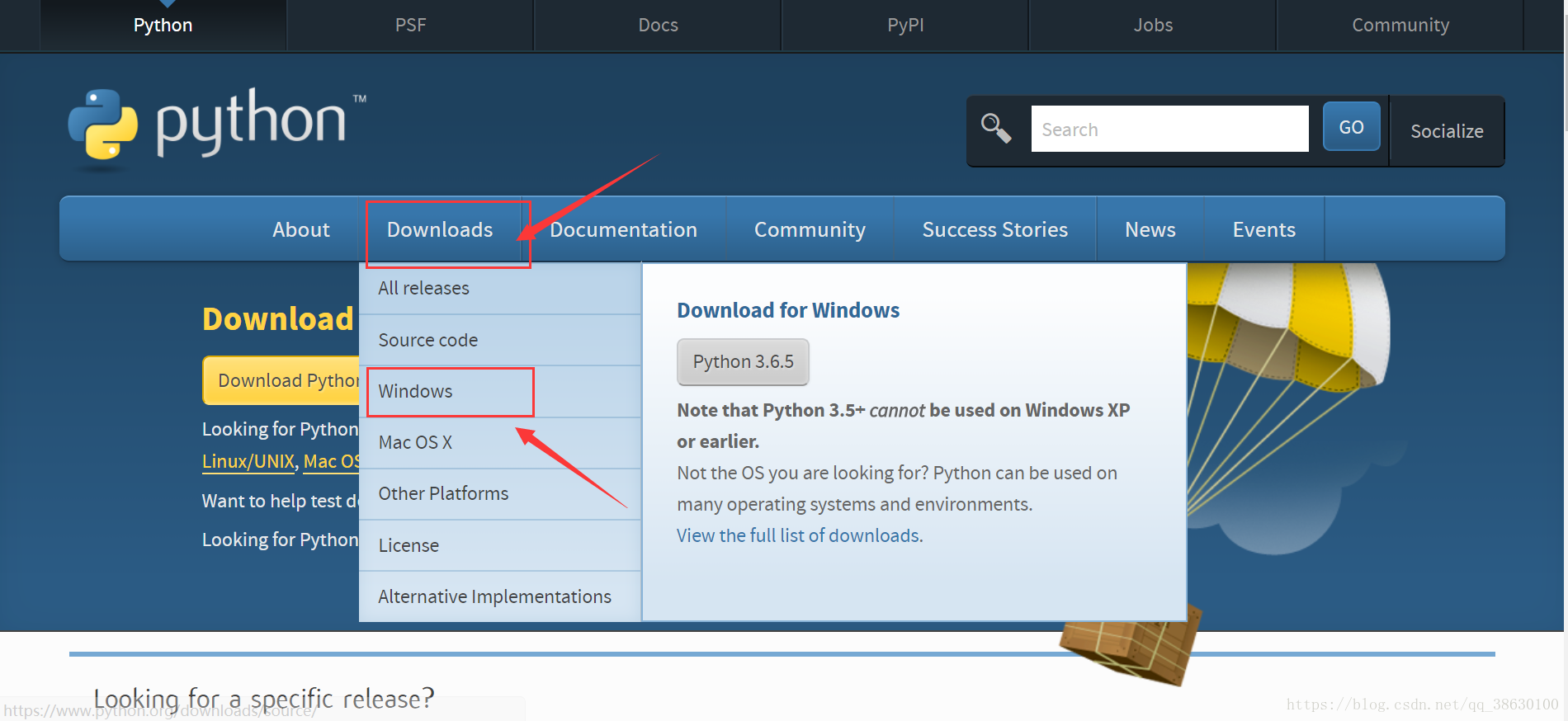Open the License submenu entry
Viewport: 1568px width, 721px height.
click(500, 545)
